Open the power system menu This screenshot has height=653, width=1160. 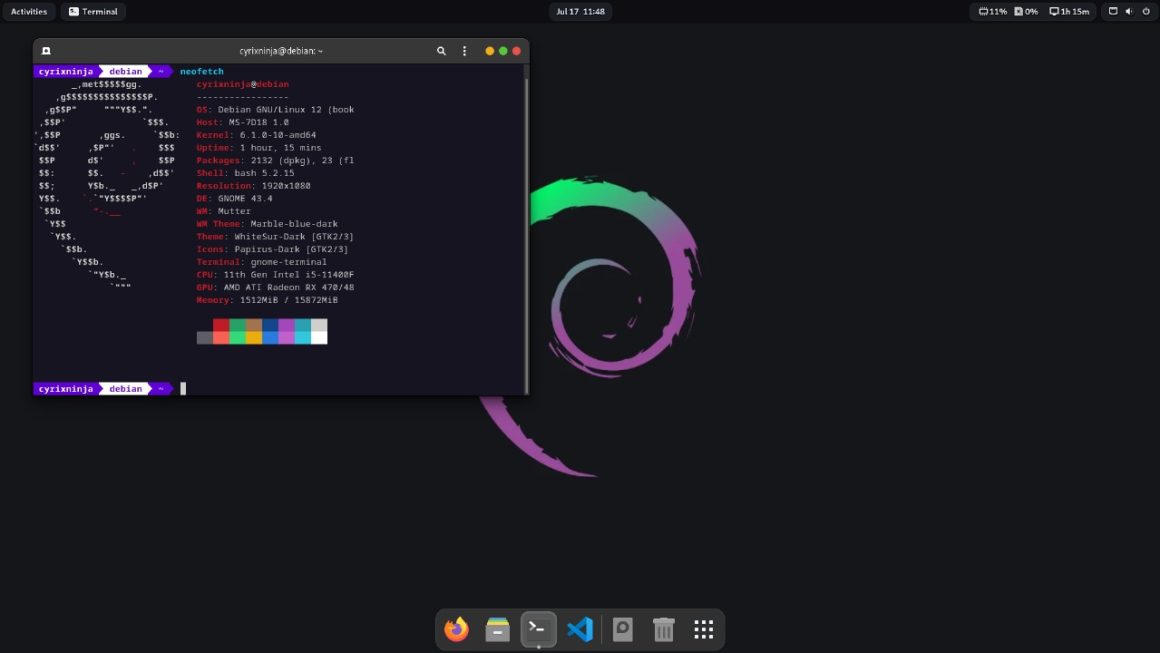coord(1145,12)
